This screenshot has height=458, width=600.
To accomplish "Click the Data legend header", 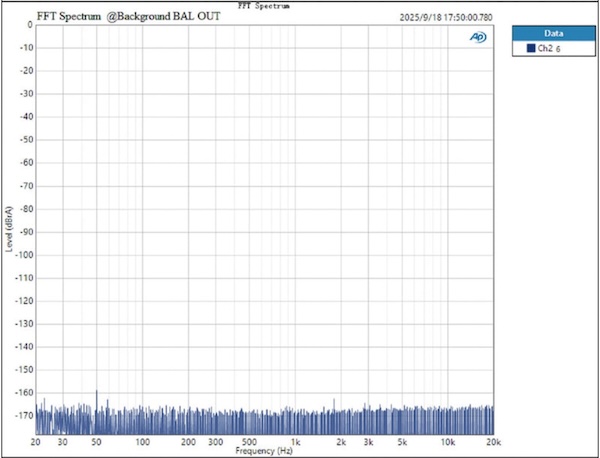I will point(554,33).
